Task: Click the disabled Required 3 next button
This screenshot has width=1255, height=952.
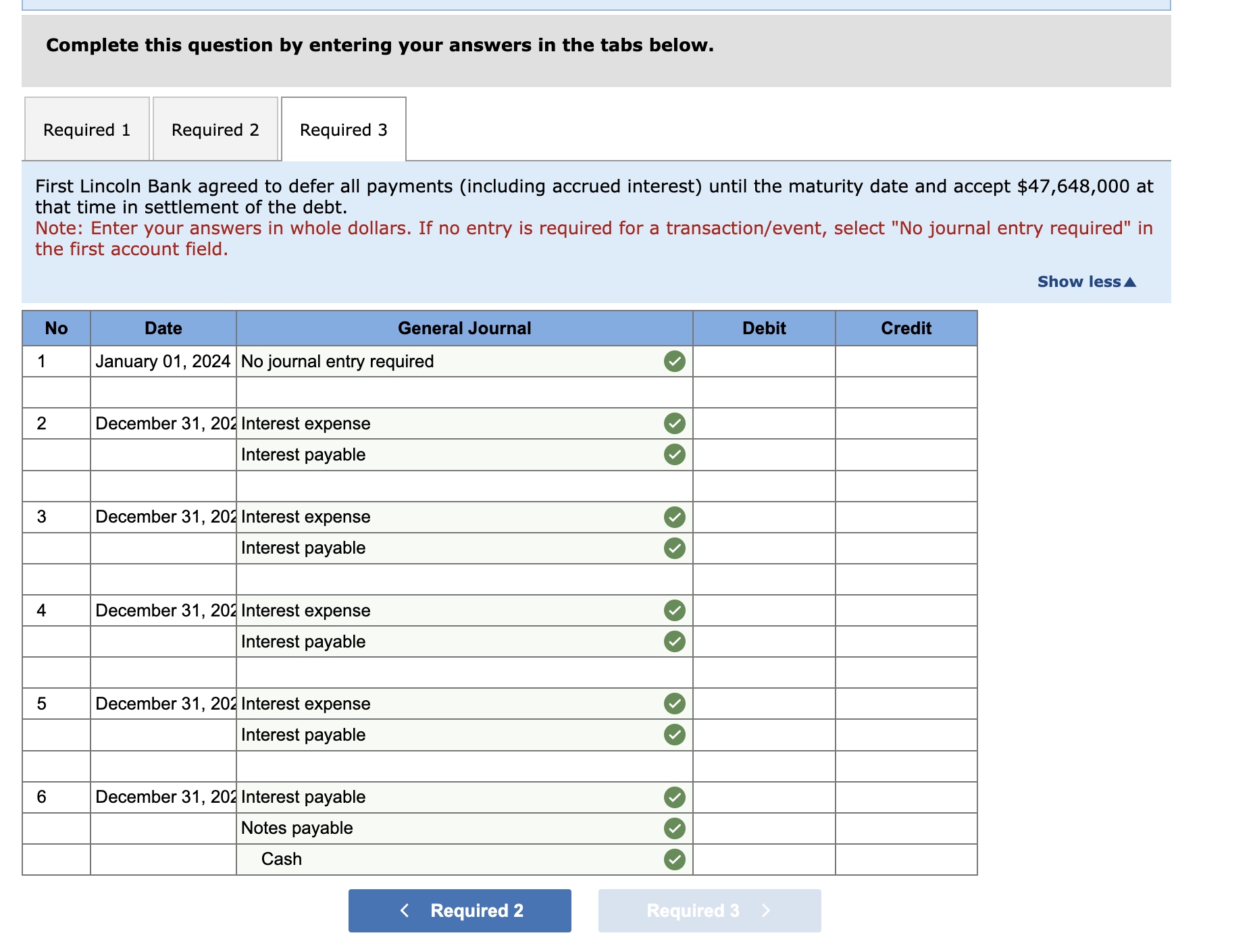Action: pos(710,911)
